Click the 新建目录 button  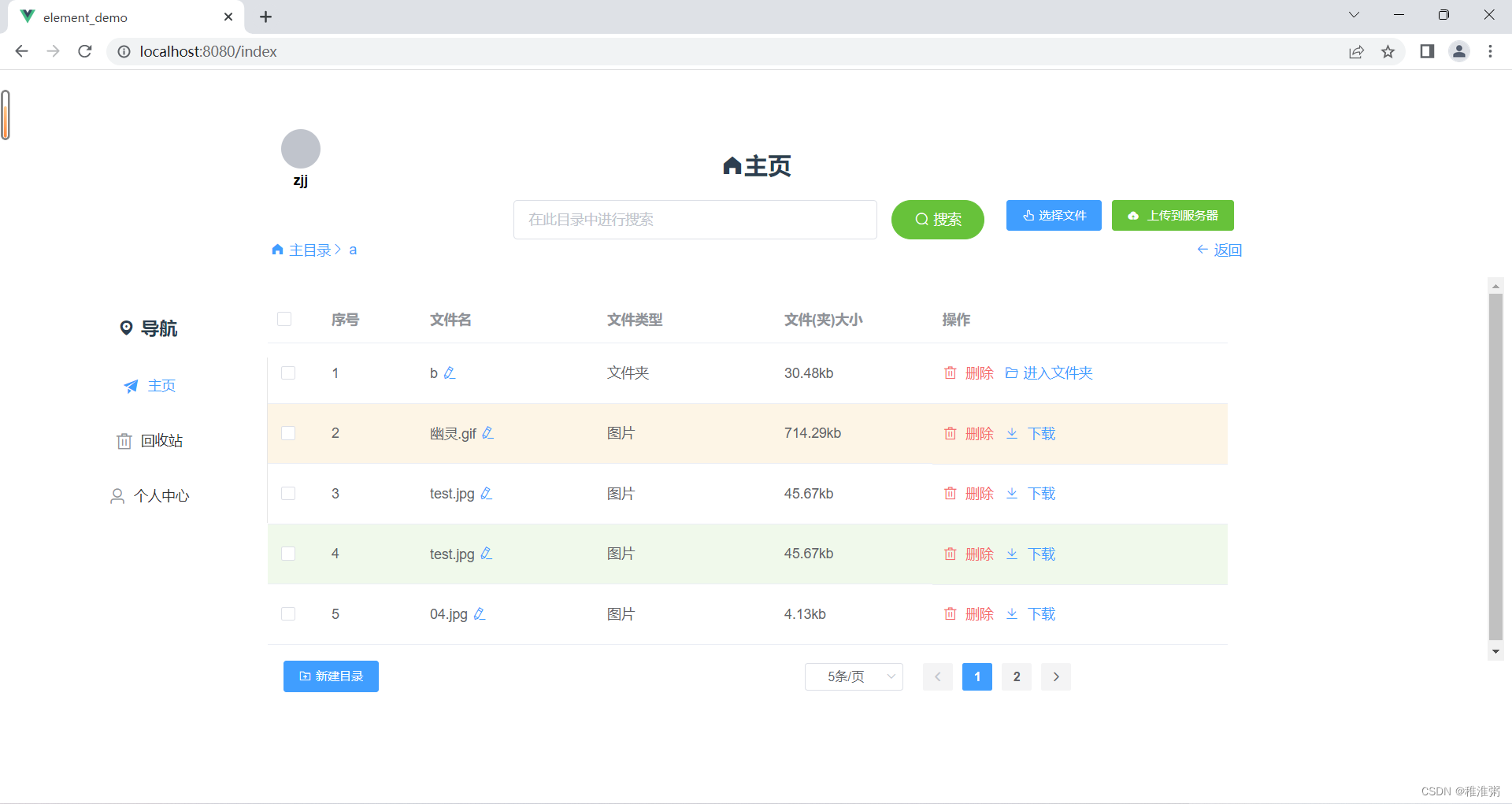(x=331, y=676)
